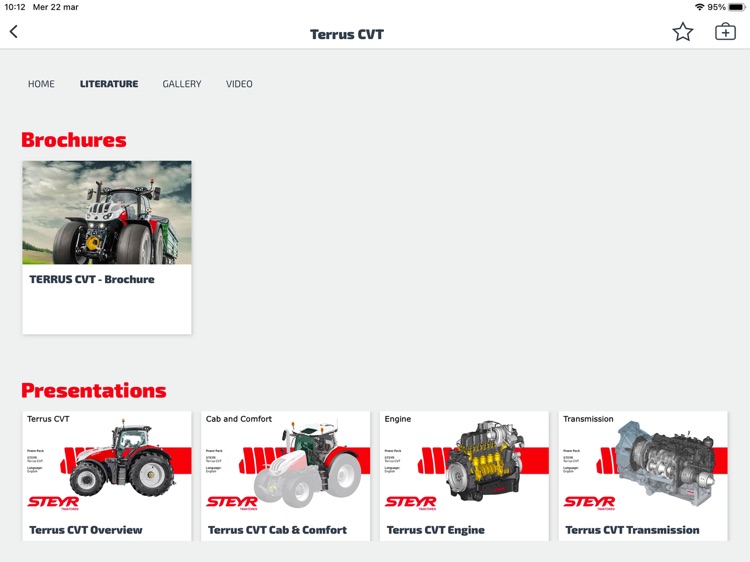Open the Terrus CVT Overview presentation thumbnail
The width and height of the screenshot is (750, 562).
(x=107, y=465)
